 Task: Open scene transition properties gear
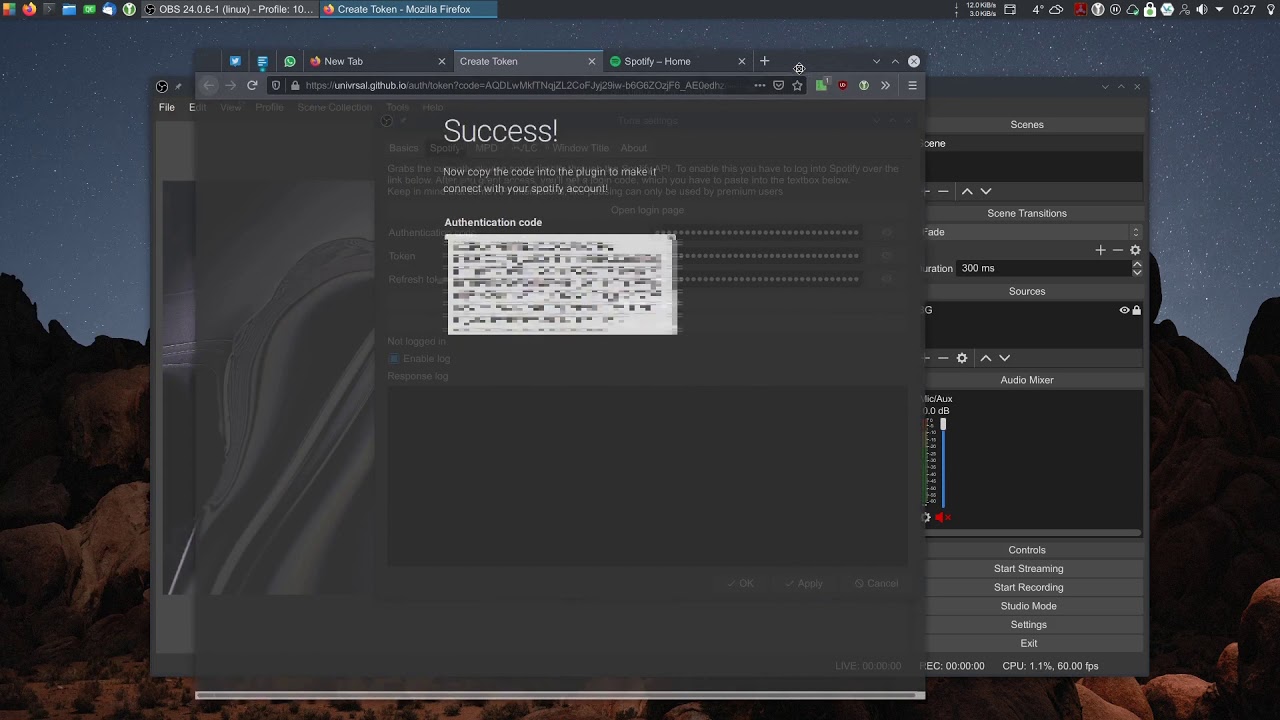coord(1135,250)
